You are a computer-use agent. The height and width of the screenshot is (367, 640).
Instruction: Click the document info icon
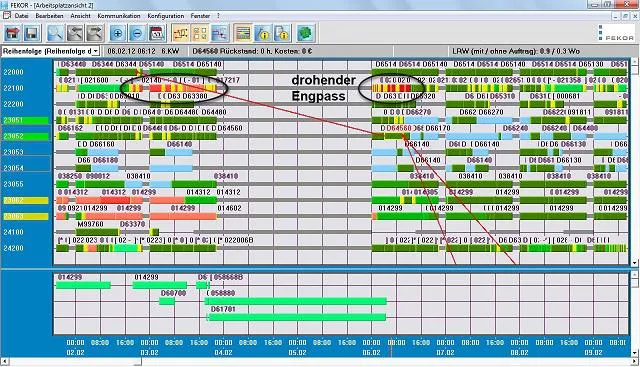(282, 33)
